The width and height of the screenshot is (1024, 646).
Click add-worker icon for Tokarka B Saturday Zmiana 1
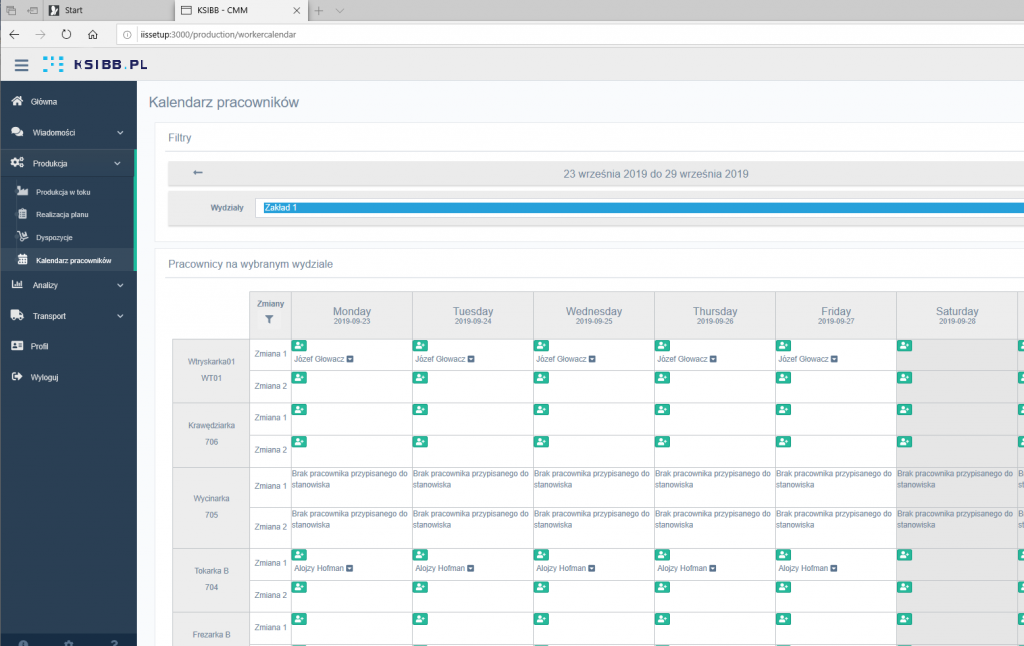point(904,555)
